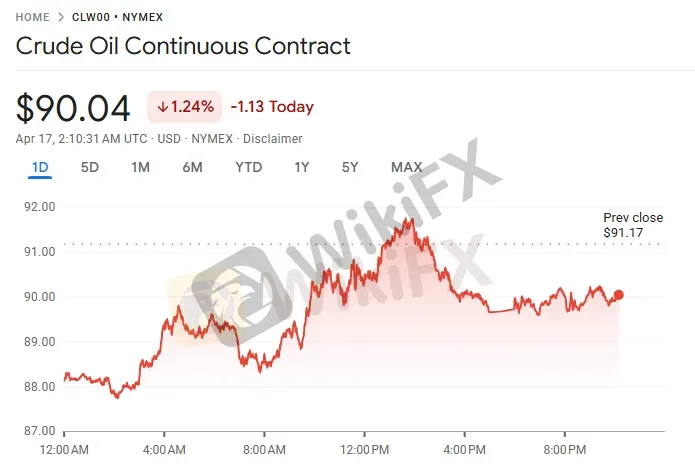Screen dimensions: 695x472
Task: Switch to the 5Y range tab
Action: pyautogui.click(x=349, y=167)
